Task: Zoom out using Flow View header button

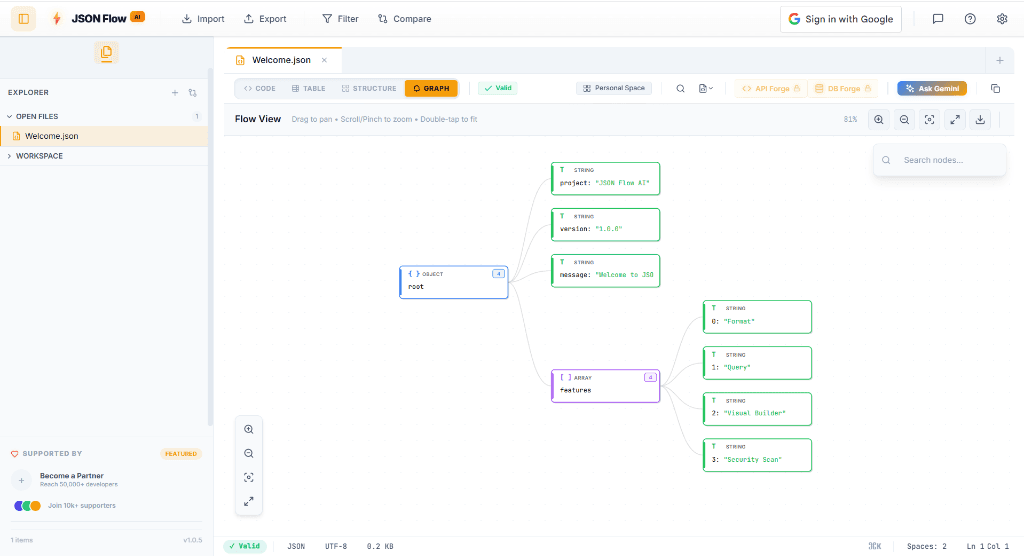Action: click(904, 120)
